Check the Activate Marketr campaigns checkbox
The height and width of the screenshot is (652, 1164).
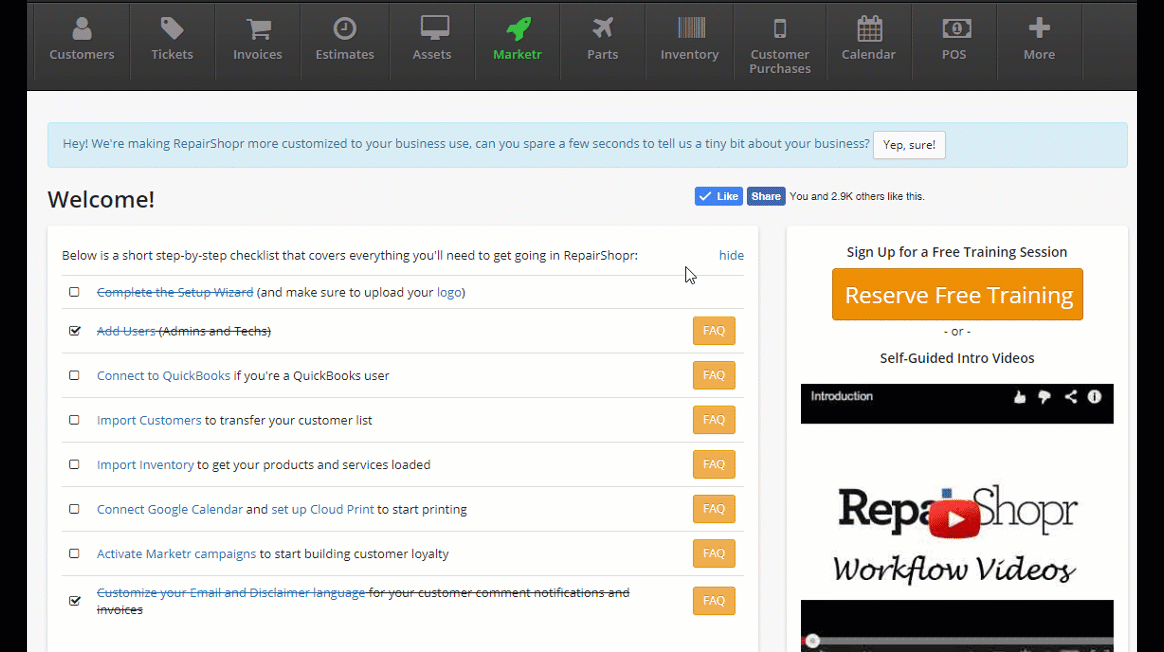(74, 553)
